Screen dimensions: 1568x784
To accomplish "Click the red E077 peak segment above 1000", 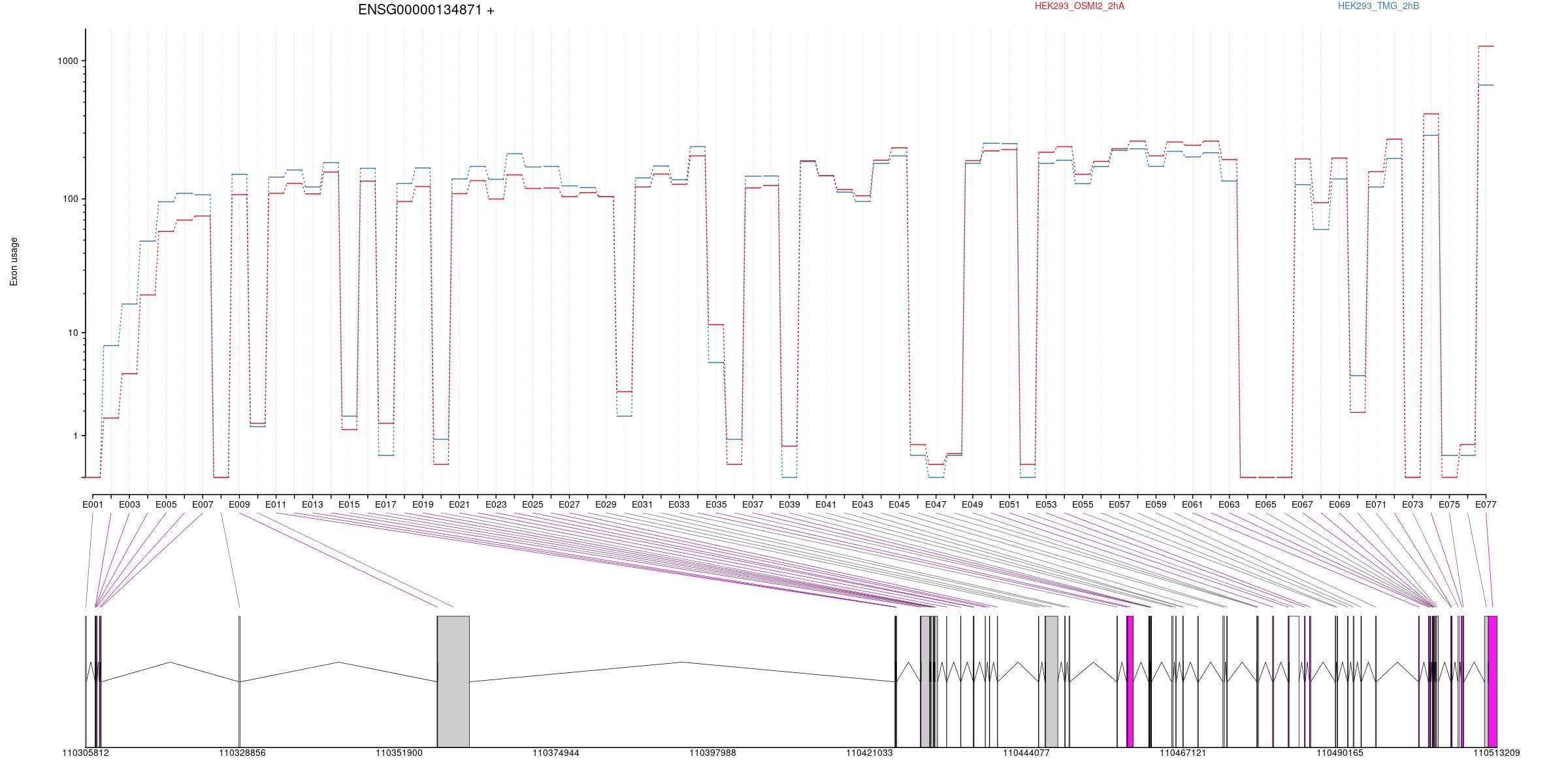I will pyautogui.click(x=1486, y=46).
